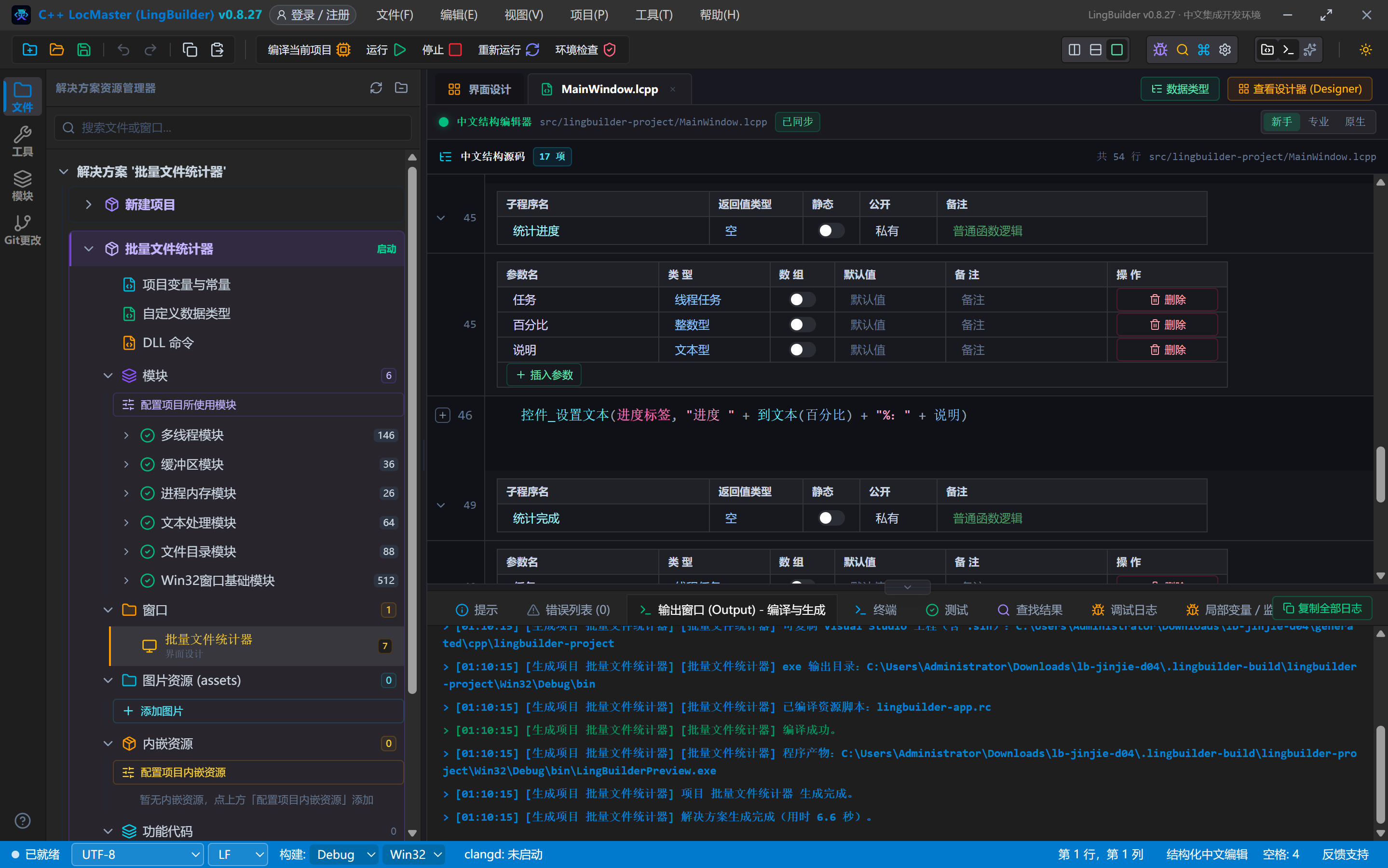Switch to the 错误列表 (0) tab

tap(568, 610)
